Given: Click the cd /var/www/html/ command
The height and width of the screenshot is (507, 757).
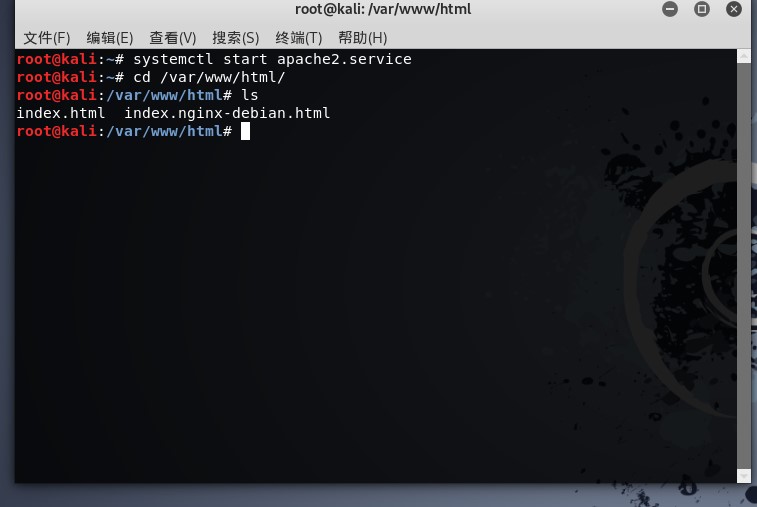Looking at the screenshot, I should click(x=209, y=77).
